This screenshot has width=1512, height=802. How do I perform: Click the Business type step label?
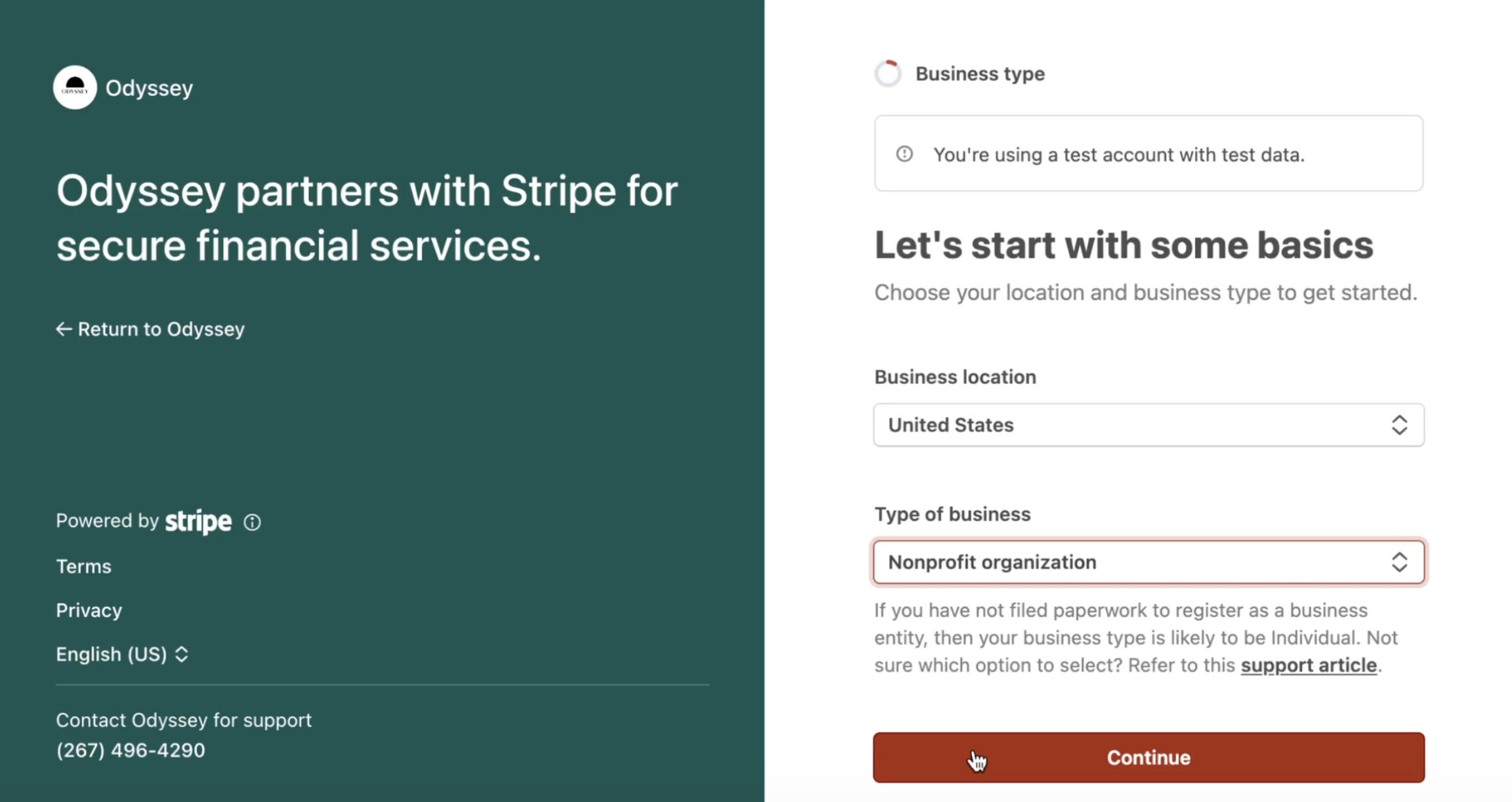pos(980,74)
